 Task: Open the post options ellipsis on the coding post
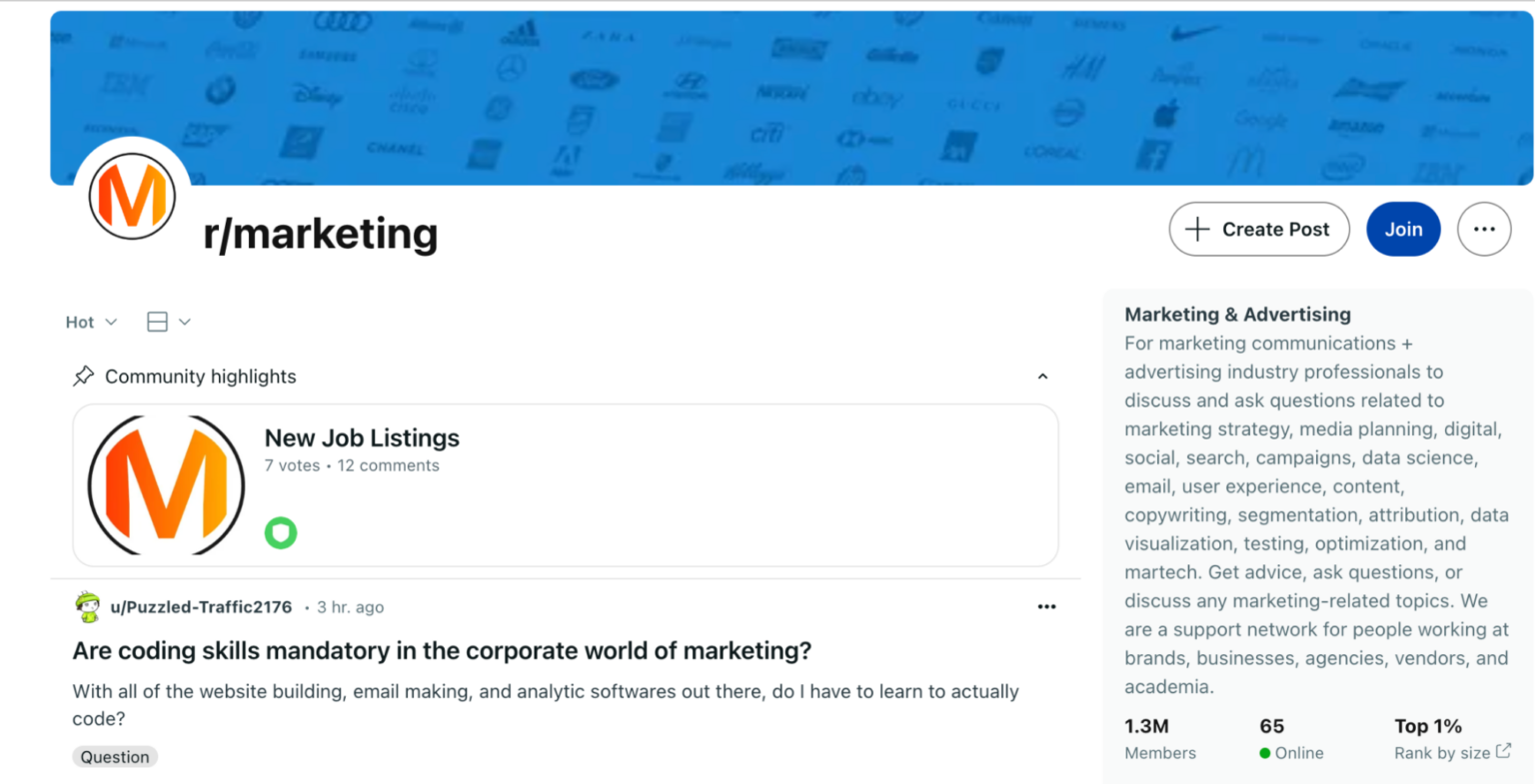[x=1045, y=606]
